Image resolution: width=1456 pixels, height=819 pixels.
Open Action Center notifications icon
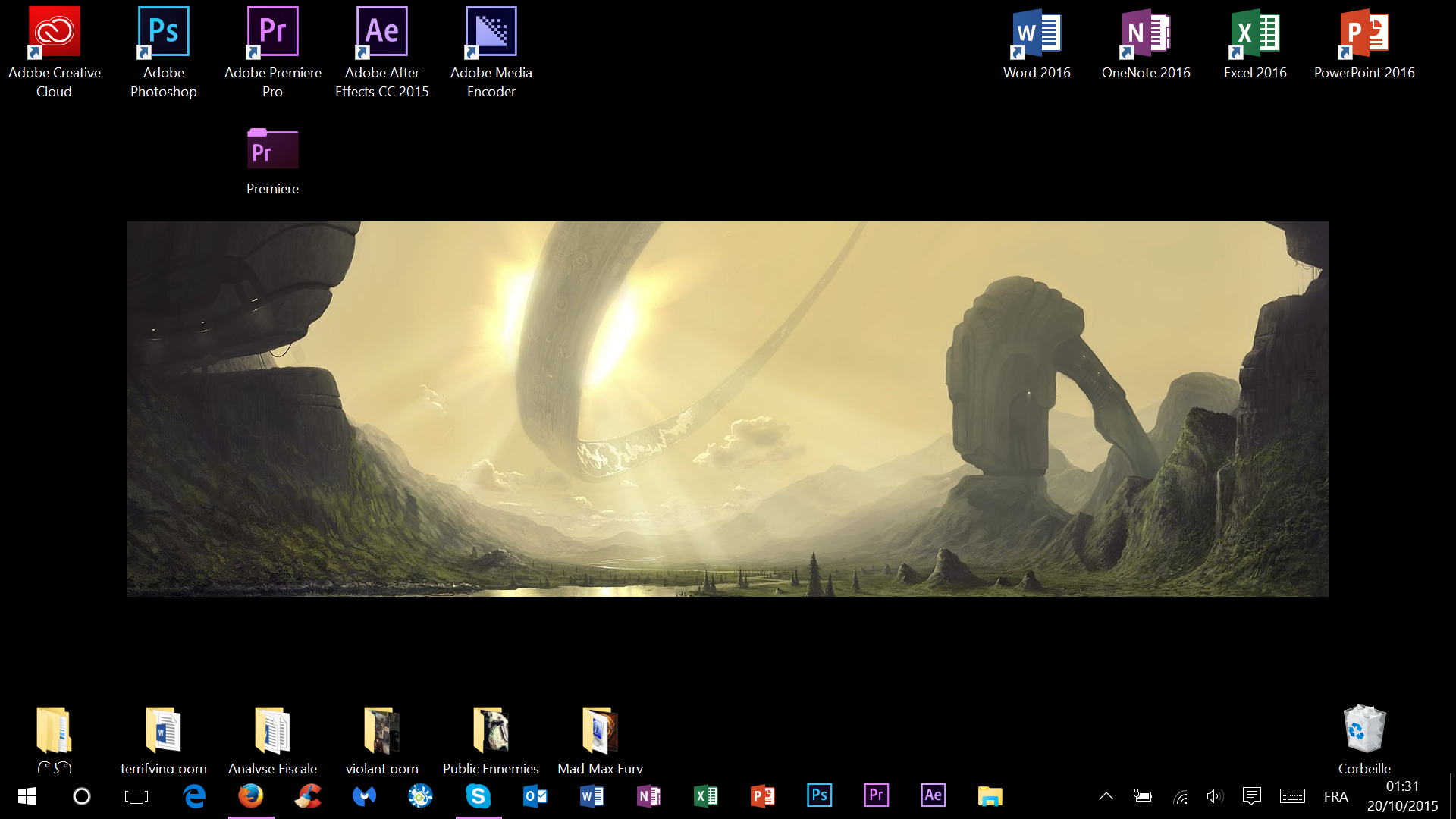[1252, 796]
